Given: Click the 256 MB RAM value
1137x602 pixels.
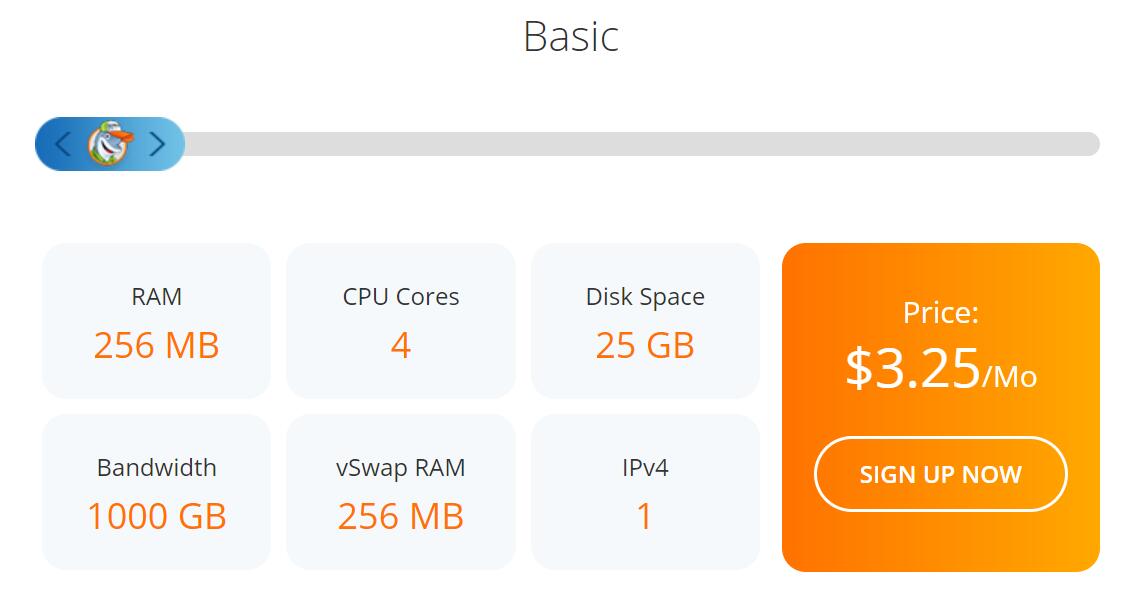Looking at the screenshot, I should tap(157, 345).
